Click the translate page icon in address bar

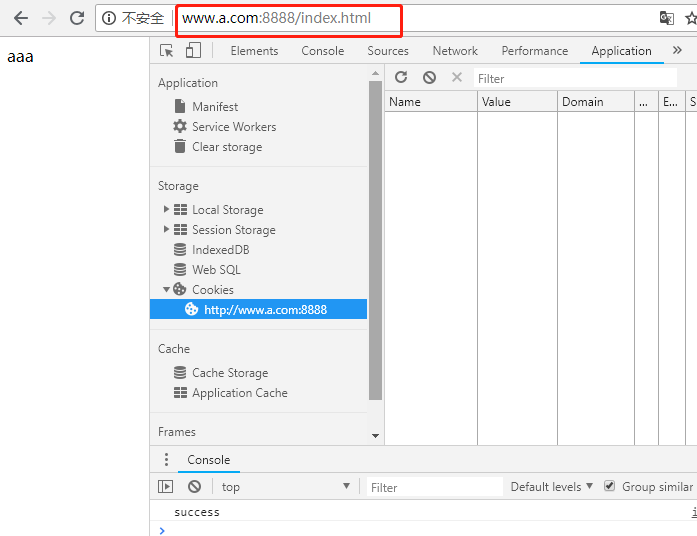(666, 18)
